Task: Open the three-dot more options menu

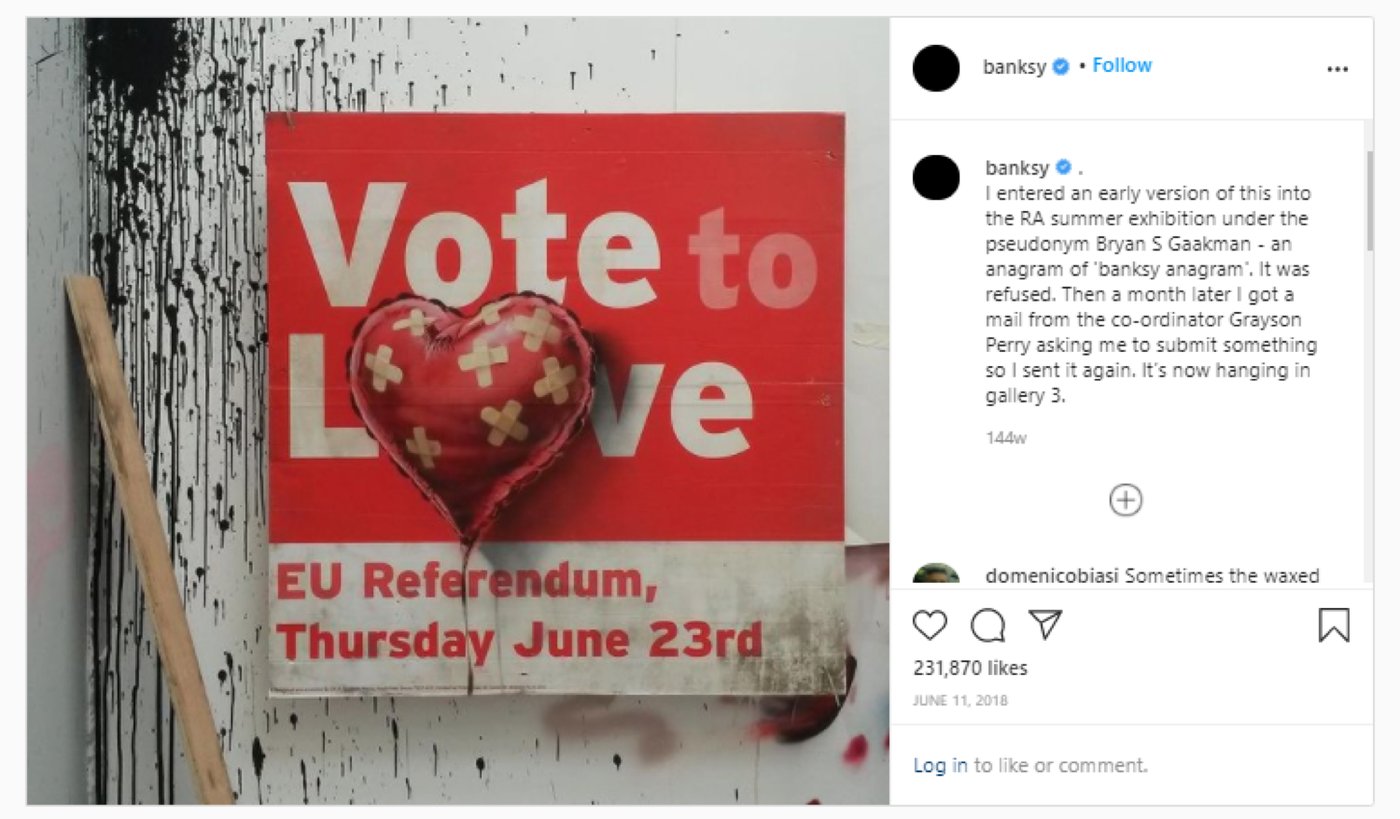Action: point(1337,69)
